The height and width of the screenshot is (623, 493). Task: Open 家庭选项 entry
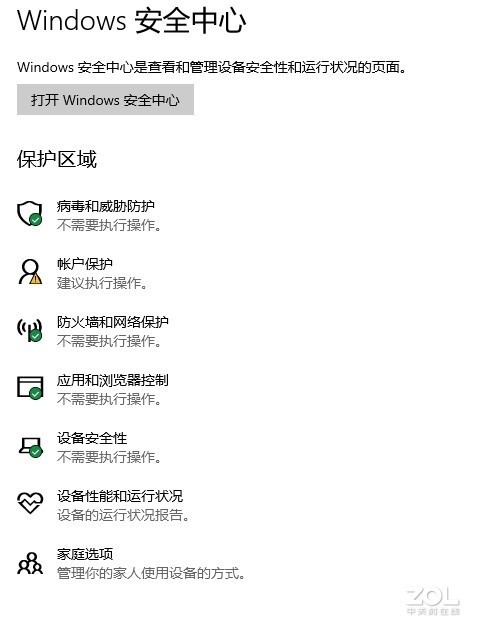point(85,554)
